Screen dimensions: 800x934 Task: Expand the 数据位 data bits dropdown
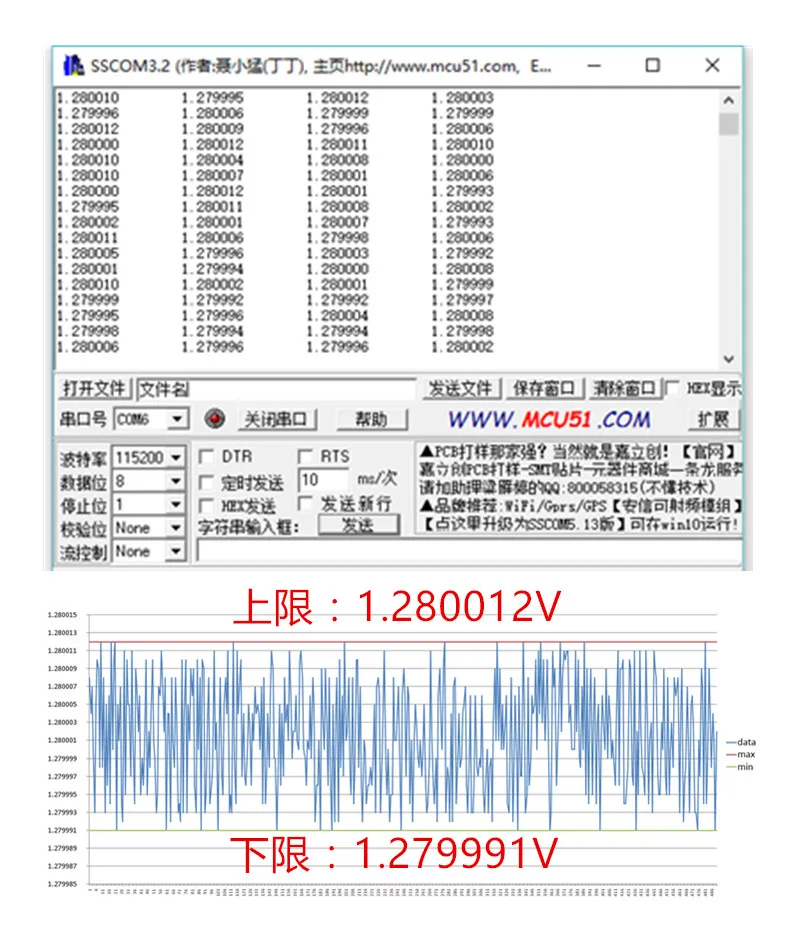point(176,481)
